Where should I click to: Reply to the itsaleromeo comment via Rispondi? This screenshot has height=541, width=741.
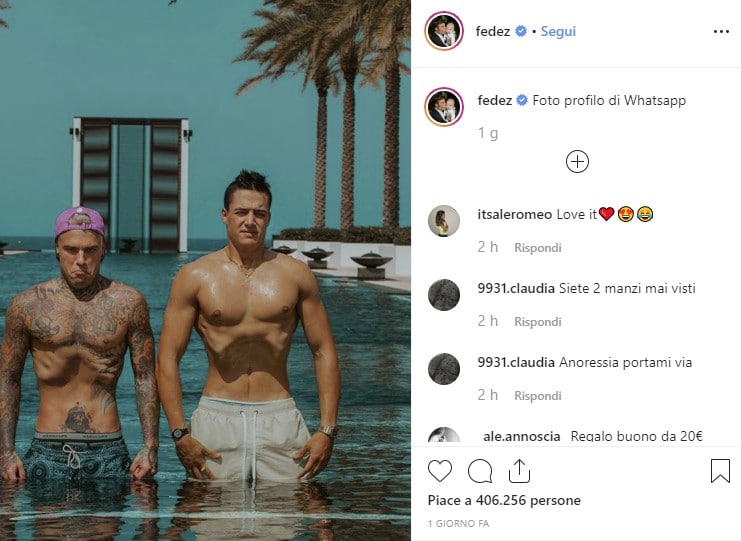[x=538, y=248]
